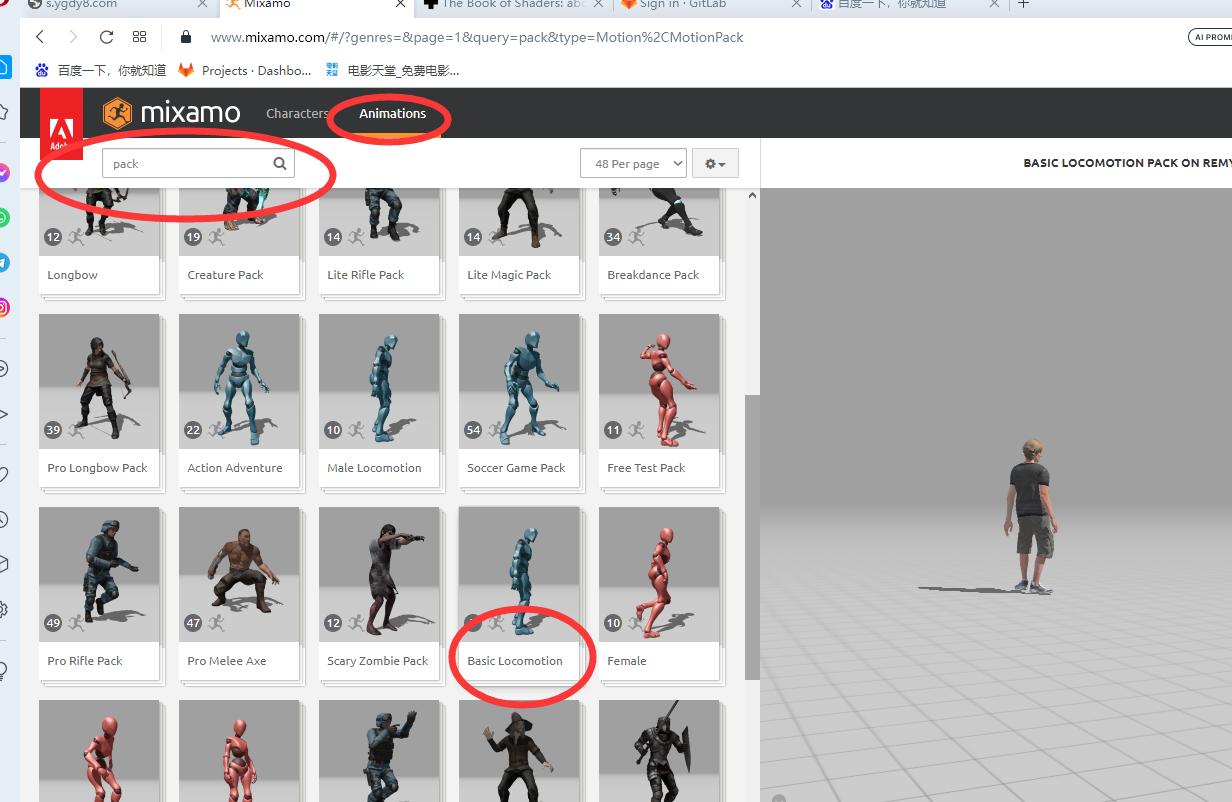
Task: Select the Female pack thumbnail
Action: pyautogui.click(x=659, y=575)
